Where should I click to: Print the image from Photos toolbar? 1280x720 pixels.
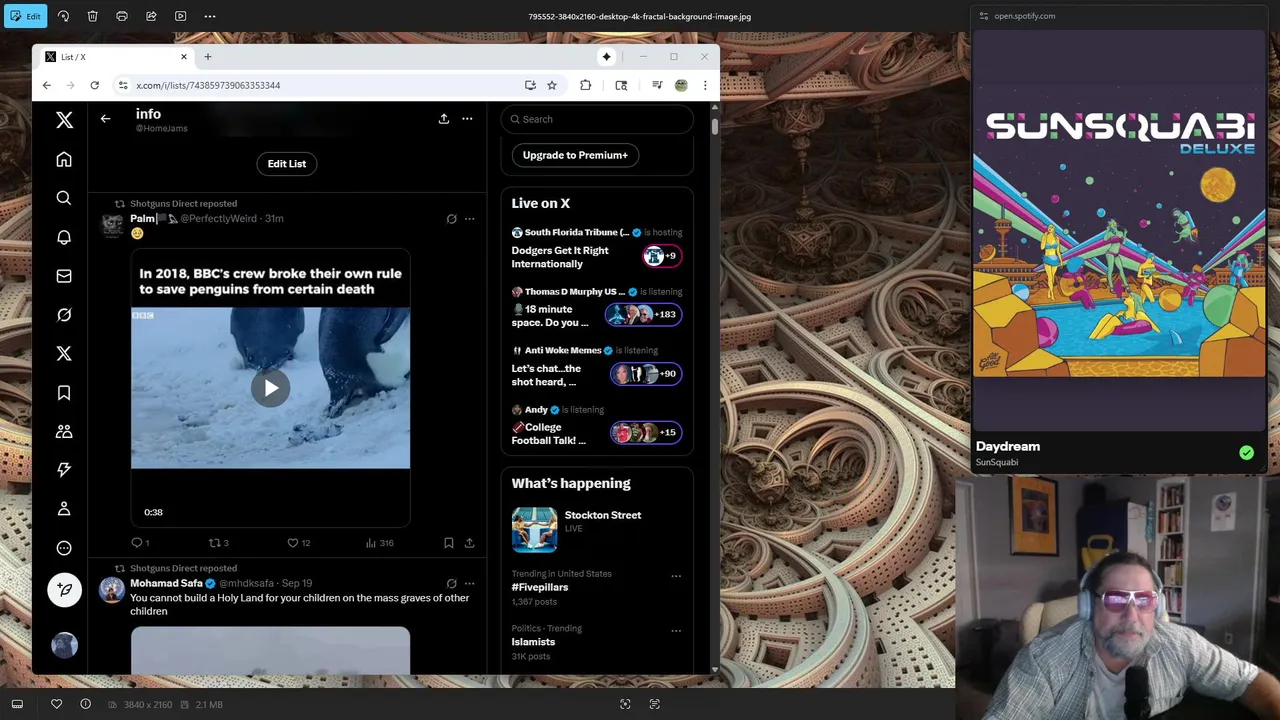click(x=122, y=16)
